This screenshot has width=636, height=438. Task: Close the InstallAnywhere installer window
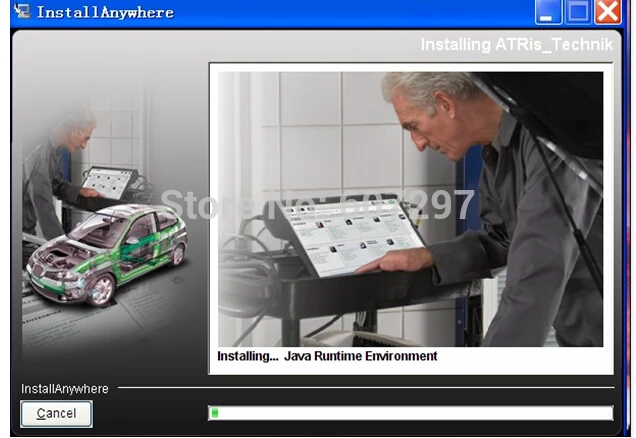tap(608, 12)
